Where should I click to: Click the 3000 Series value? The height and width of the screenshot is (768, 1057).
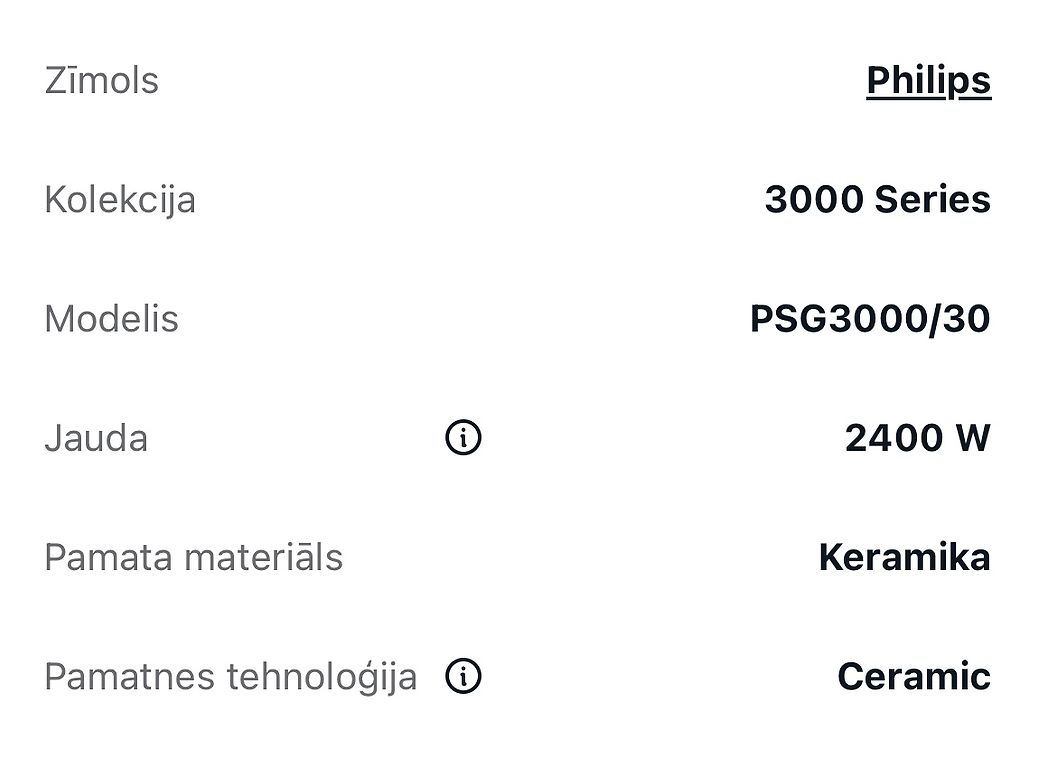tap(878, 200)
